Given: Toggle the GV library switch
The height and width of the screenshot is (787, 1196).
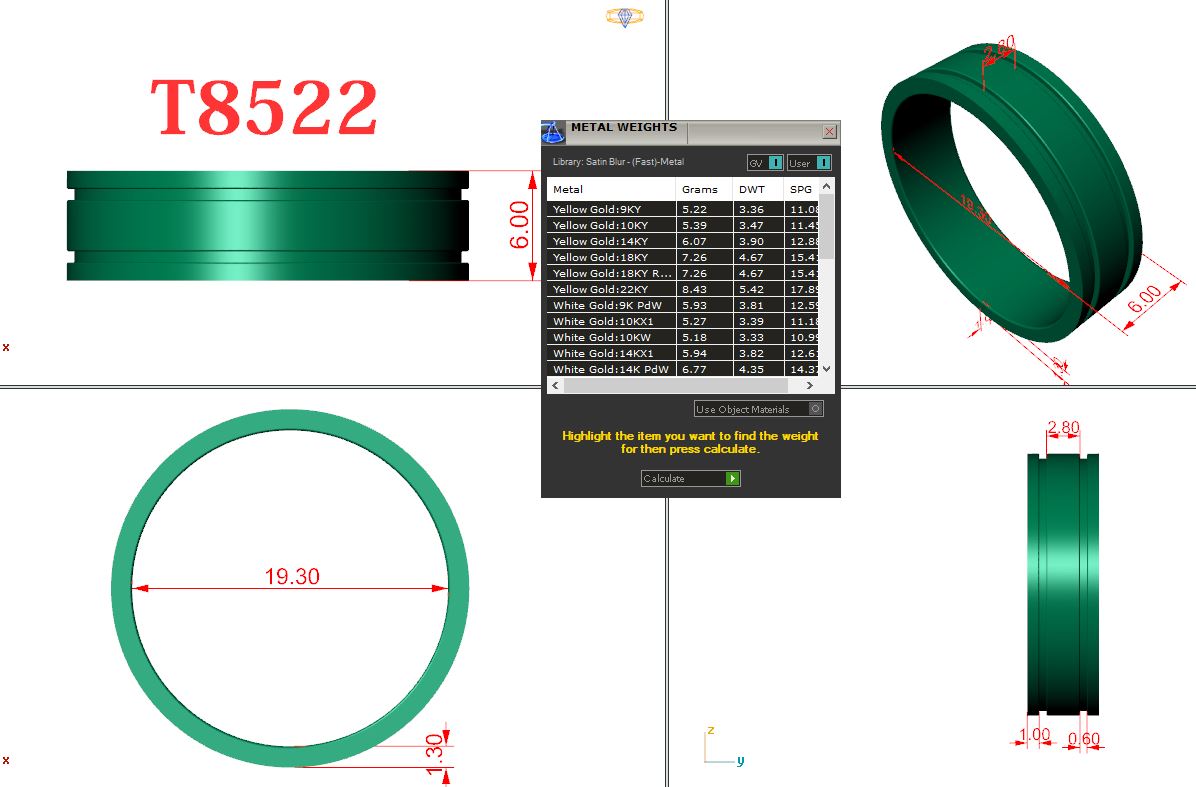Looking at the screenshot, I should [775, 163].
